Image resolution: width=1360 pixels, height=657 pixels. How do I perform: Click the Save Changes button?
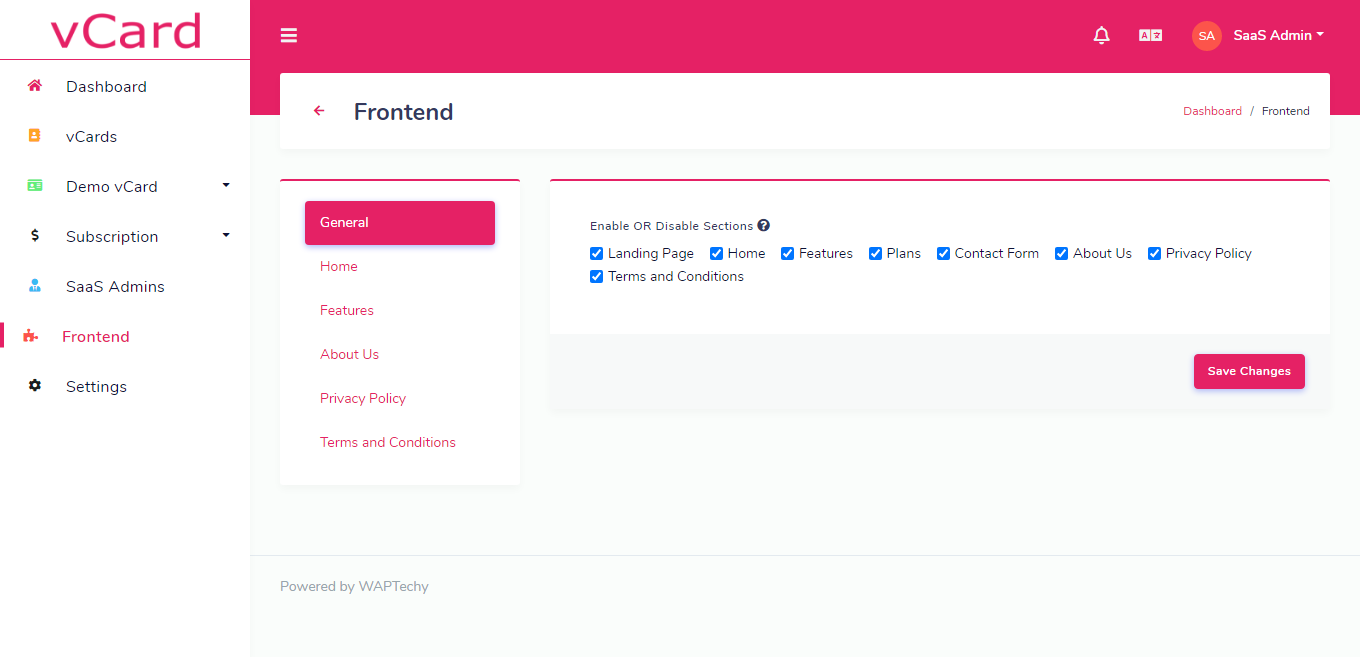1249,371
